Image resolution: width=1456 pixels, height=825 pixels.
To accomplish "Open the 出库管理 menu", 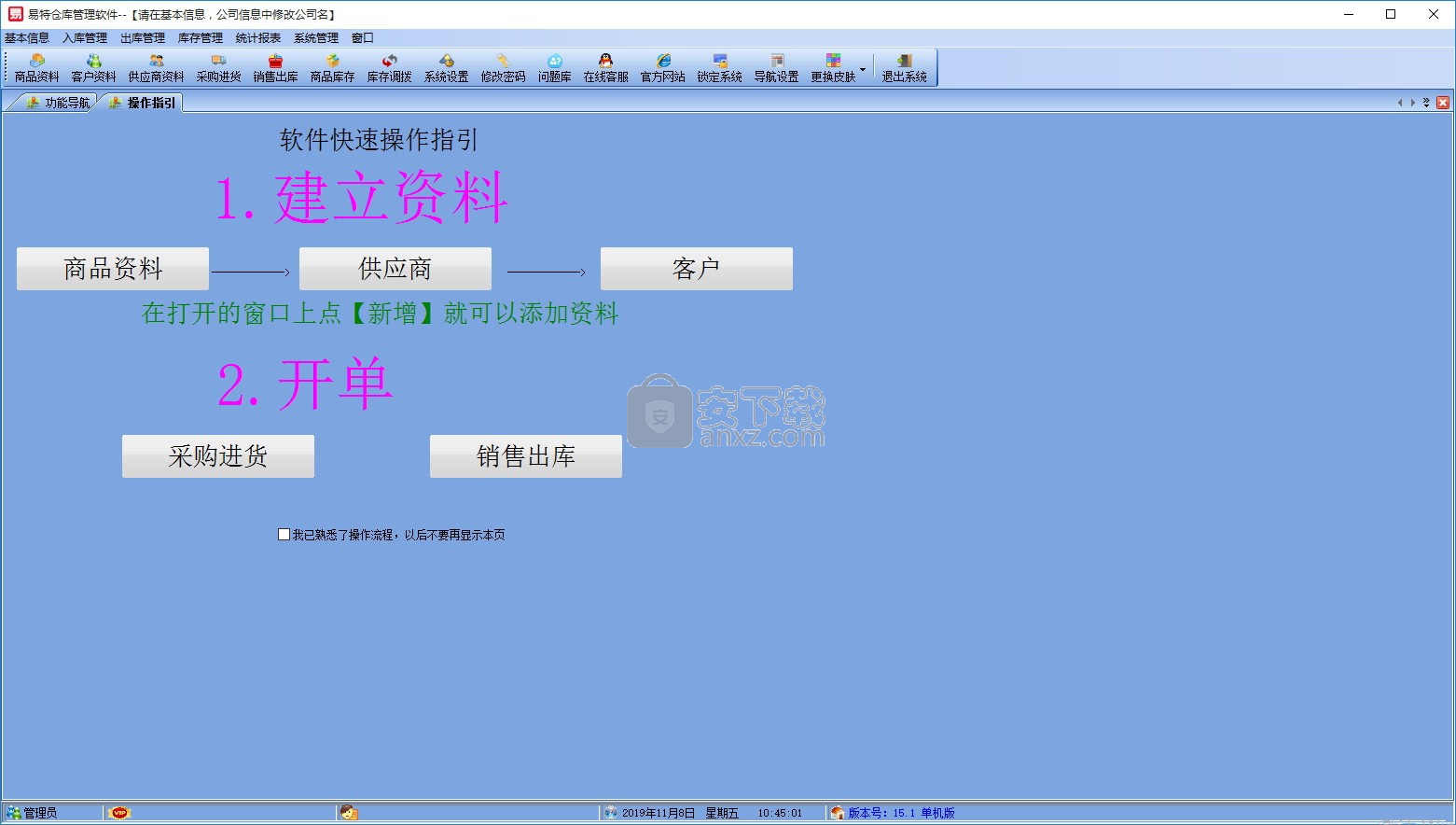I will (143, 38).
